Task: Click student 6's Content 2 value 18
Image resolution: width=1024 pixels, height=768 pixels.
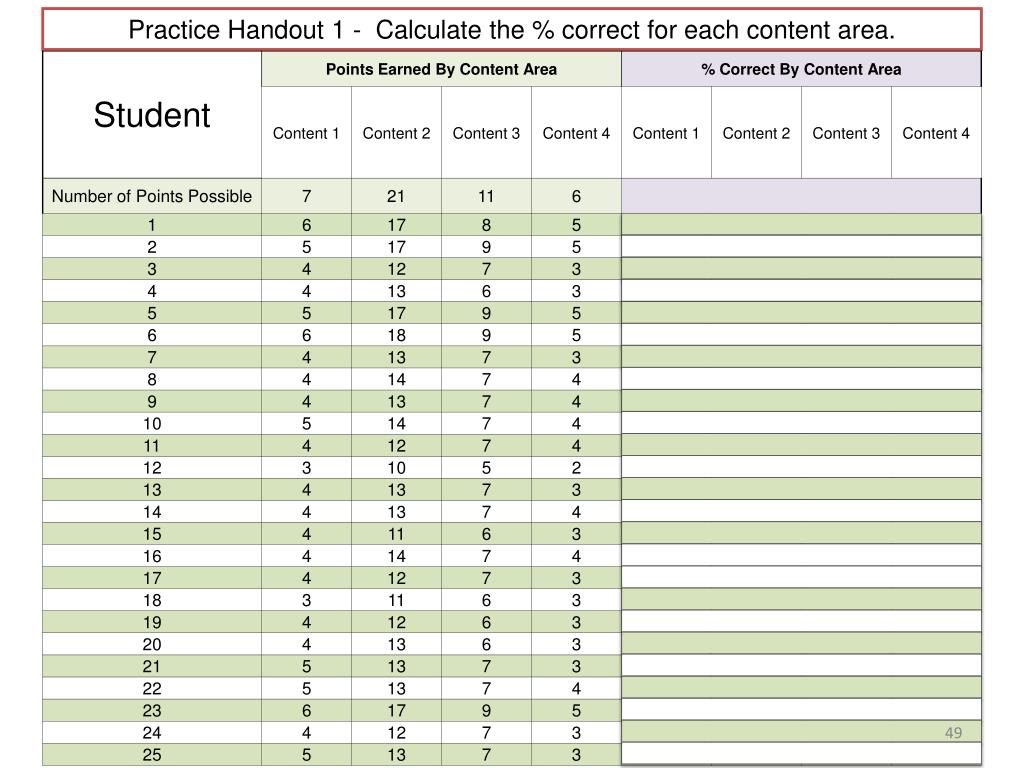Action: click(x=396, y=335)
